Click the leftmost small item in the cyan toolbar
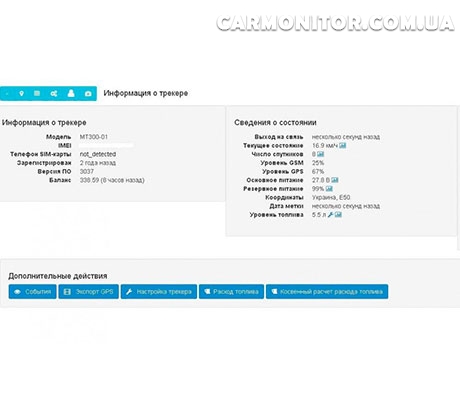 tap(7, 94)
